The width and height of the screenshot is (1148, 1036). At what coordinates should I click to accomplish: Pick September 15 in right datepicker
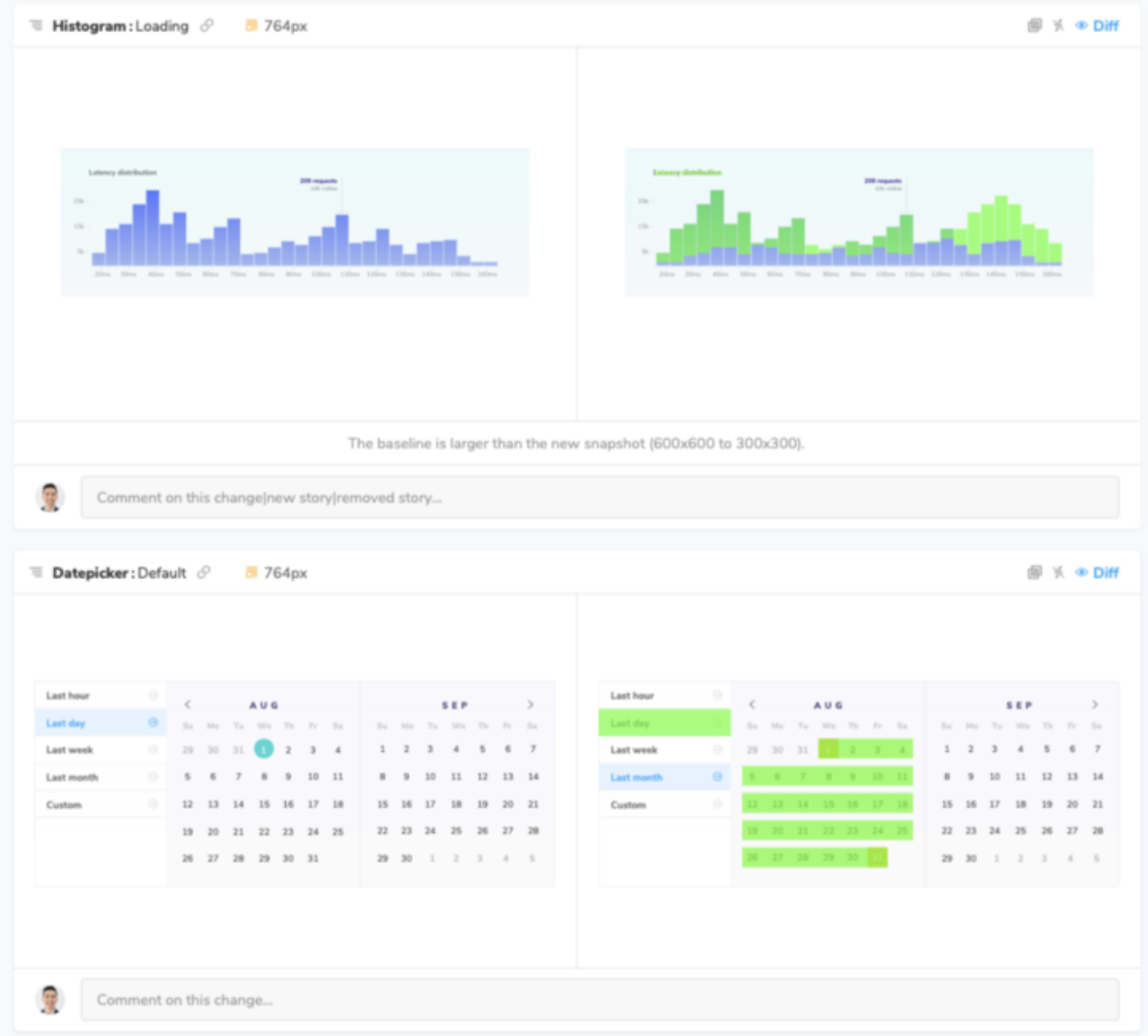pyautogui.click(x=947, y=804)
